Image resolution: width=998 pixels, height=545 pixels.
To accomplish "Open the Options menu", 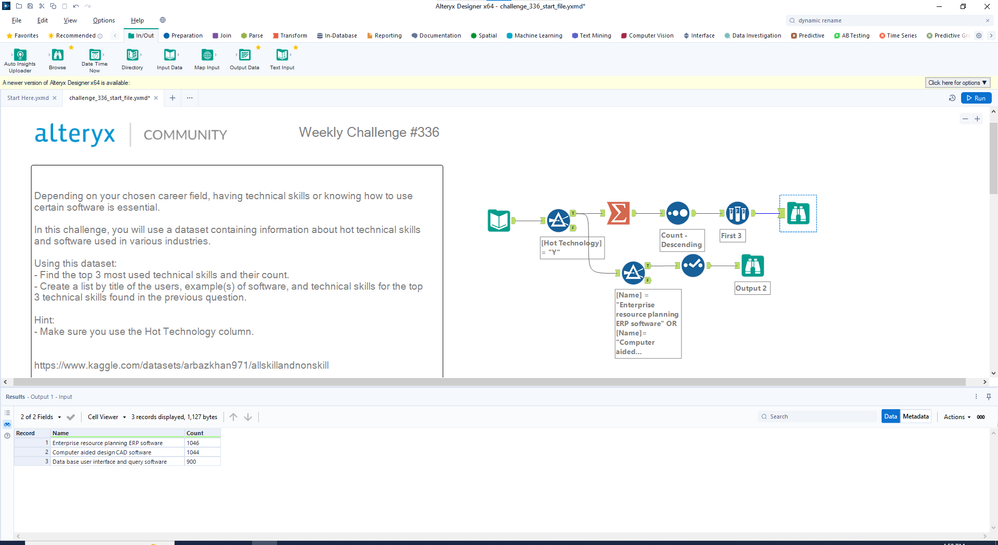I will [104, 20].
